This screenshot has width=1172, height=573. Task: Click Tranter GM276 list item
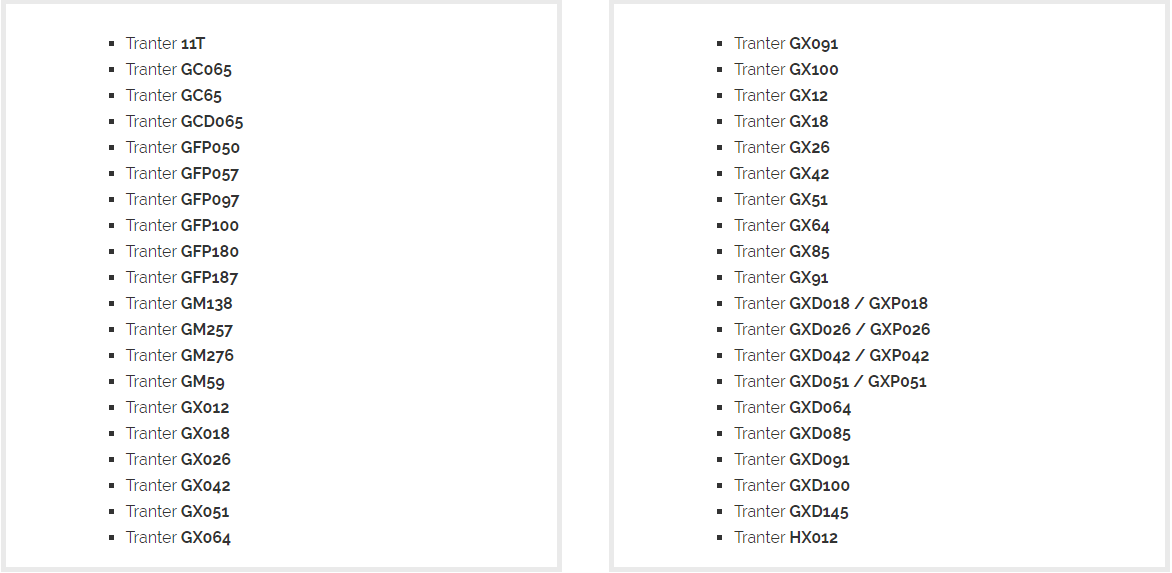[179, 355]
